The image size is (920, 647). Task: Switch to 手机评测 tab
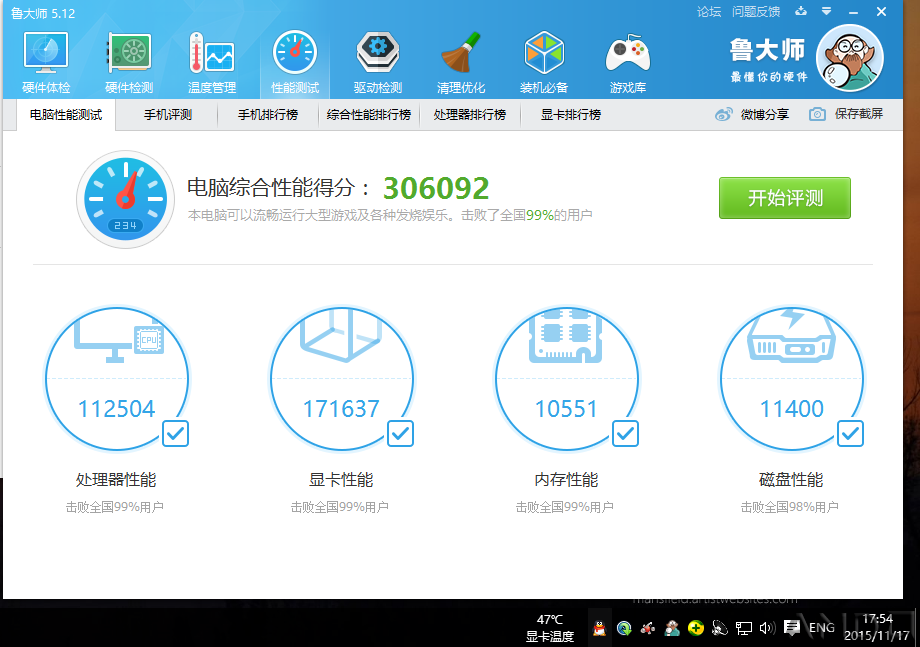click(x=168, y=115)
